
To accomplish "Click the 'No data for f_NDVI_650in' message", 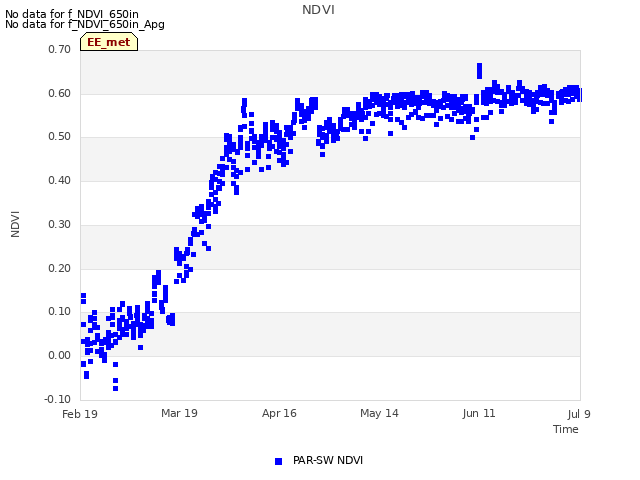I will click(x=72, y=14).
